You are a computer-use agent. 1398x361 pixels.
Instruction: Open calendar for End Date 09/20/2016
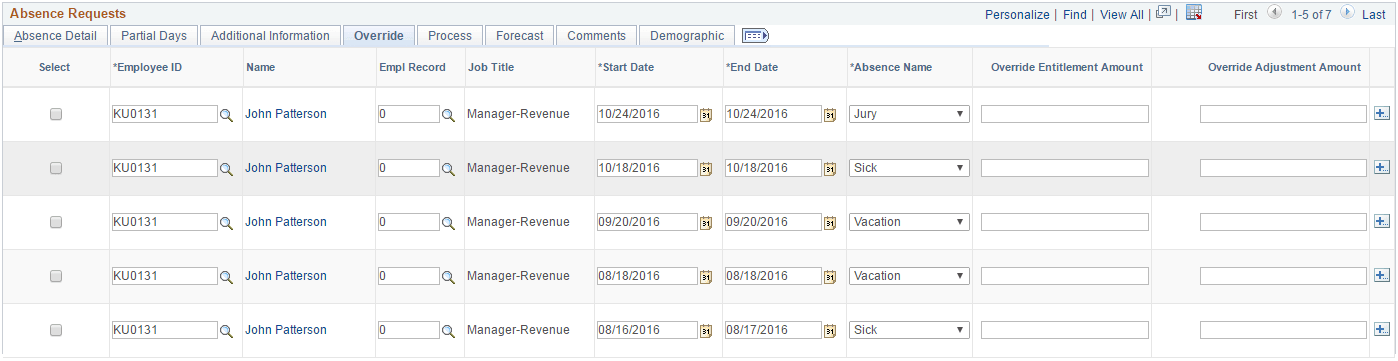click(x=830, y=223)
